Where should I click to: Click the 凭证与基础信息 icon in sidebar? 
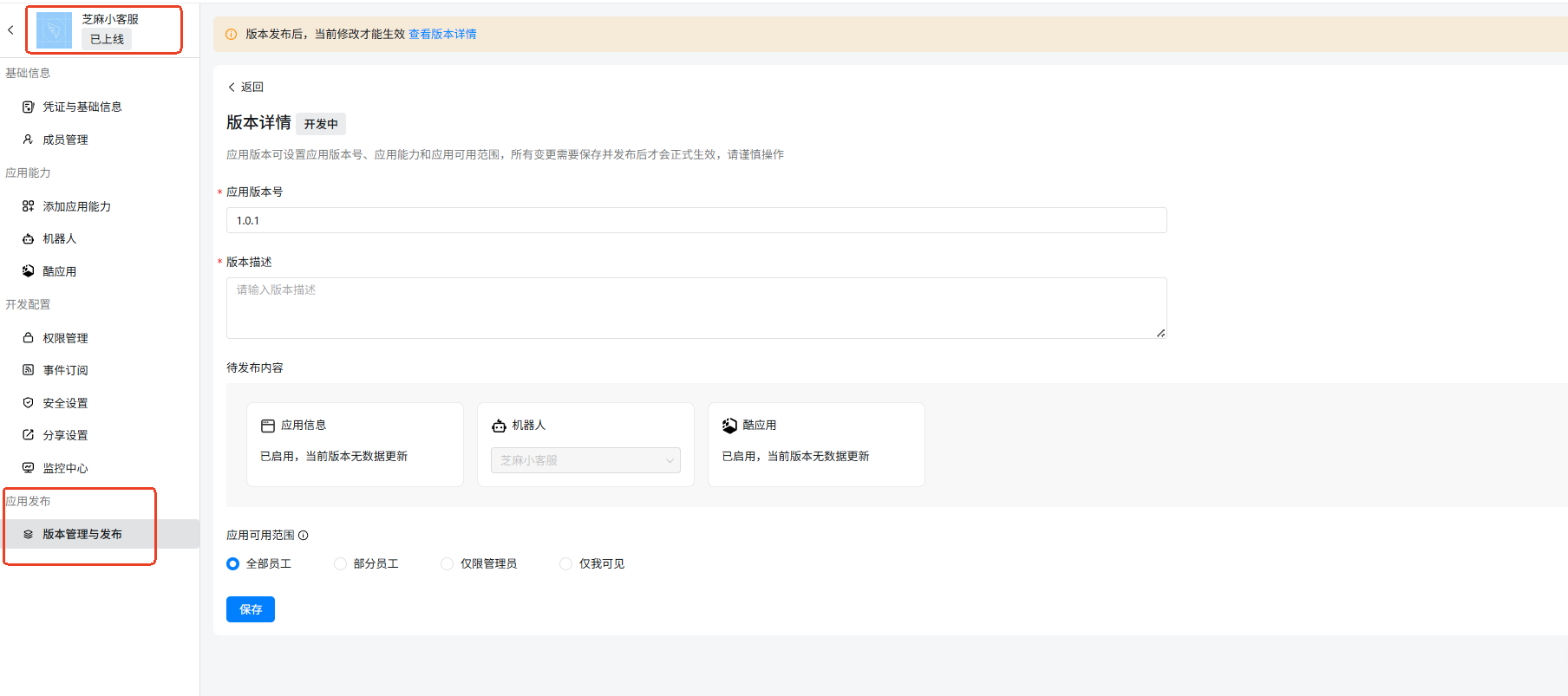pos(28,107)
